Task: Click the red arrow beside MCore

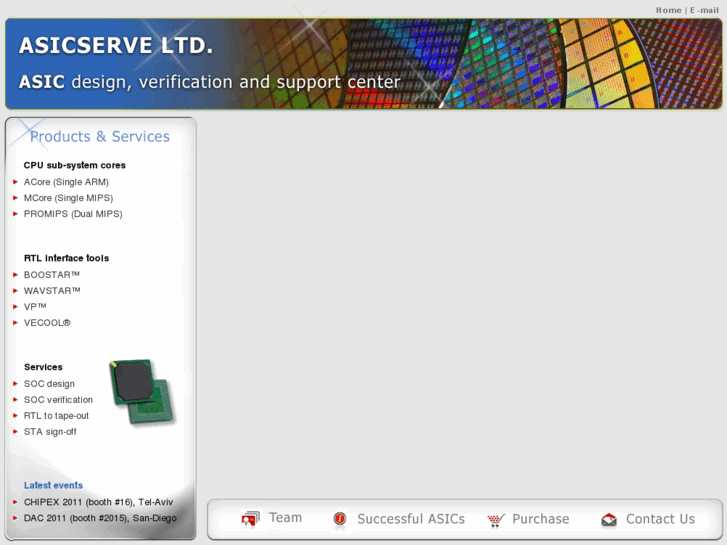Action: 15,198
